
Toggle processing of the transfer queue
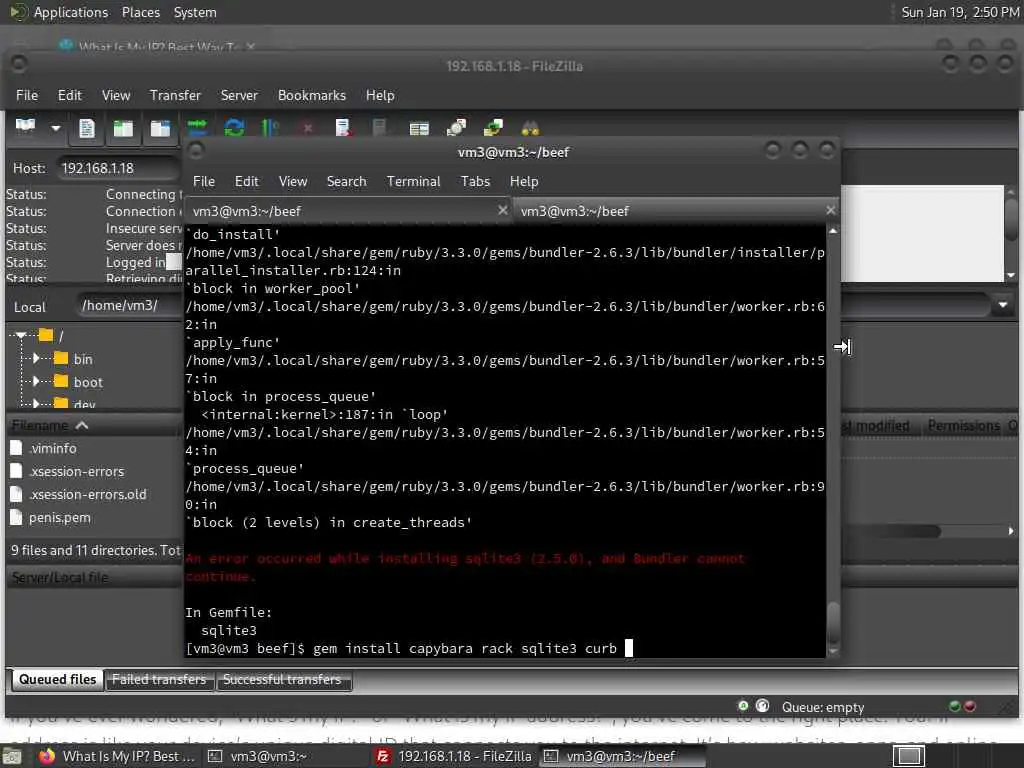click(270, 128)
